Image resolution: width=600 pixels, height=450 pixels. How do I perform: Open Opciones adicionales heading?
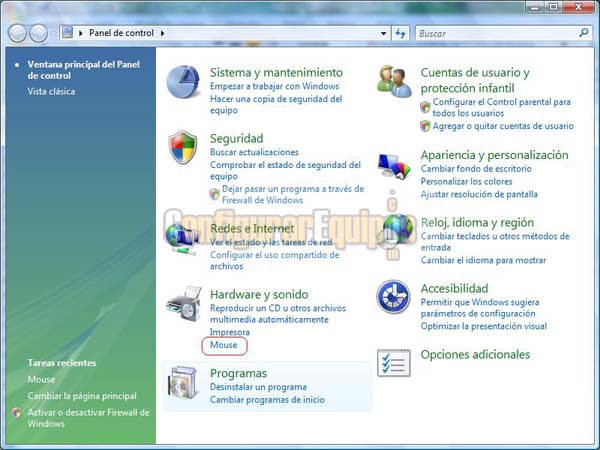(x=475, y=355)
